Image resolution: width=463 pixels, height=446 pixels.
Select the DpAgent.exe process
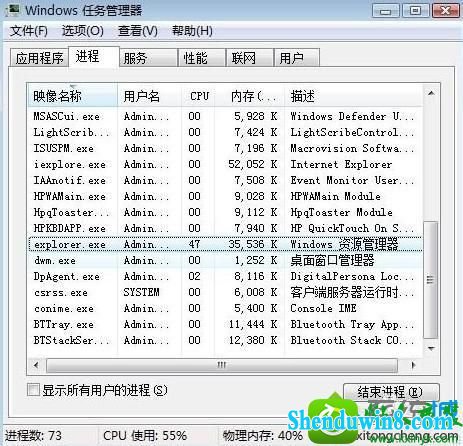pos(225,276)
